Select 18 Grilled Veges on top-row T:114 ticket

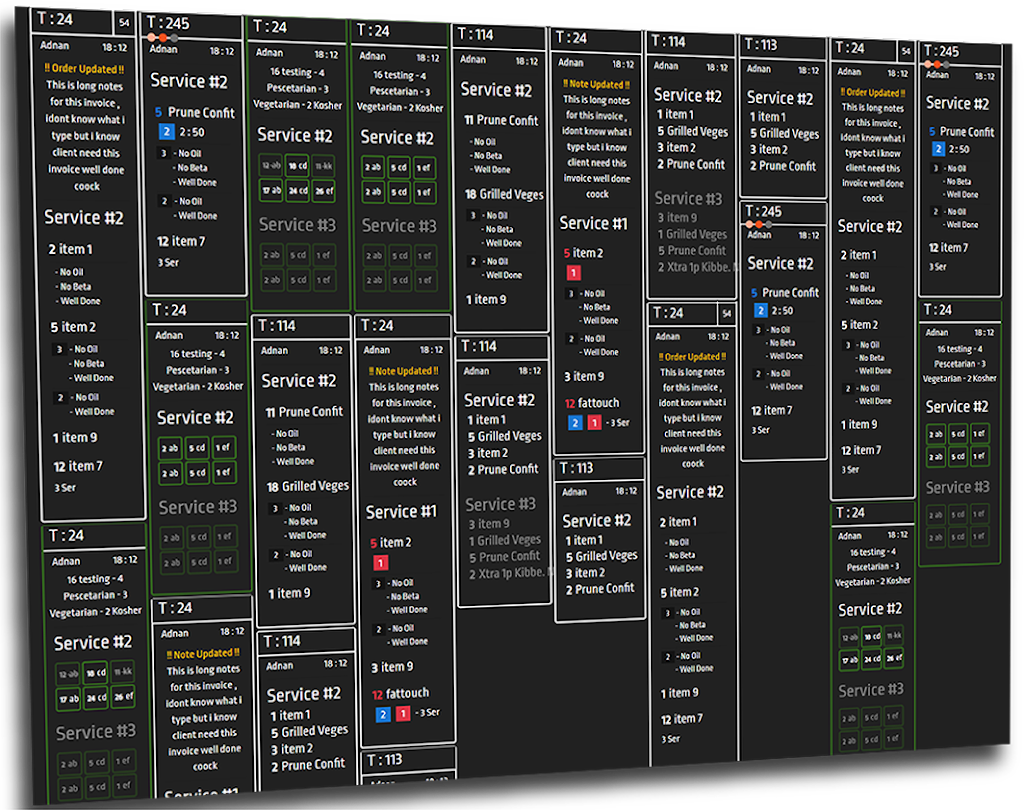pyautogui.click(x=504, y=194)
